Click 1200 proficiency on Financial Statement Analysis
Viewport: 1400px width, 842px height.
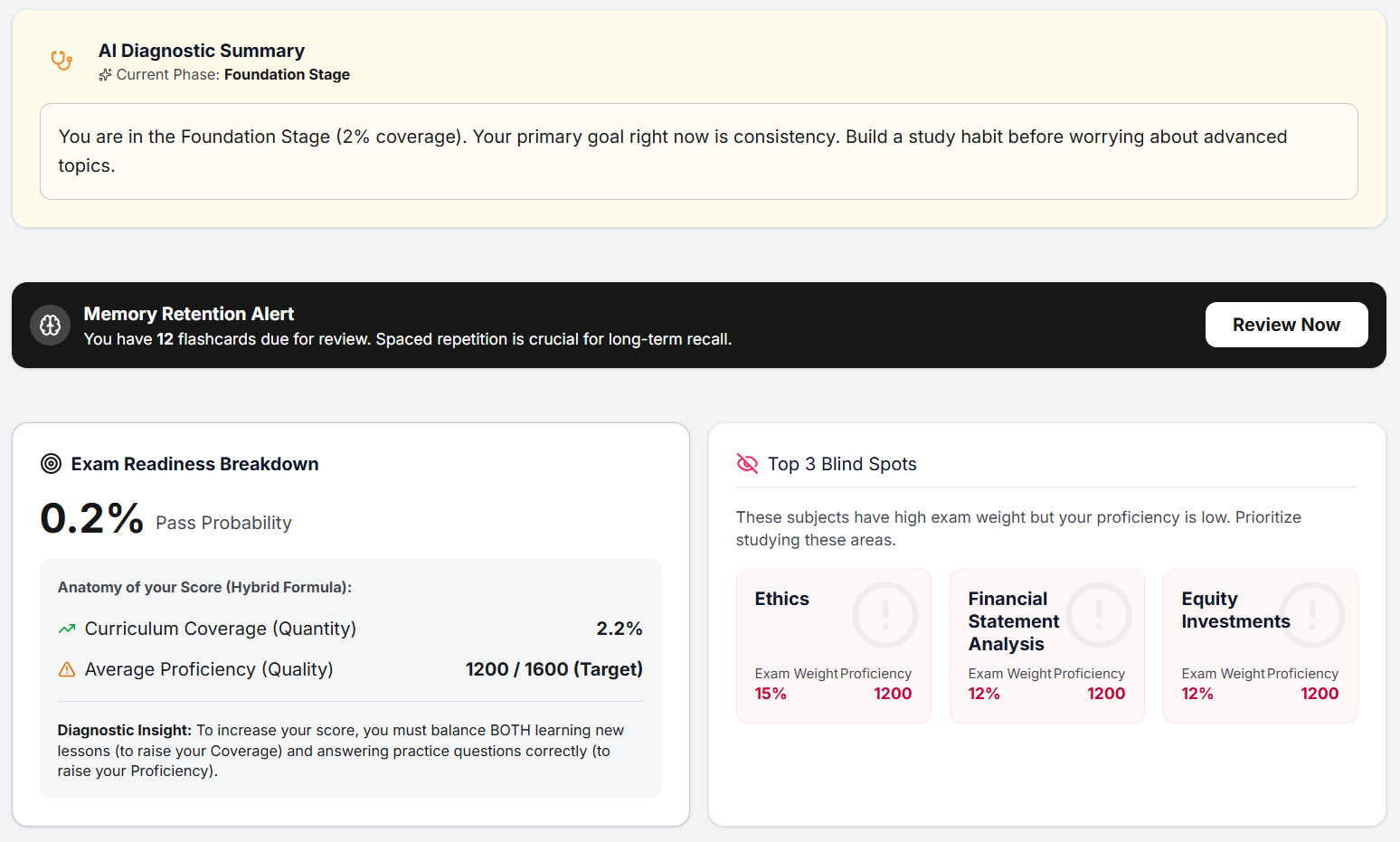[x=1106, y=694]
